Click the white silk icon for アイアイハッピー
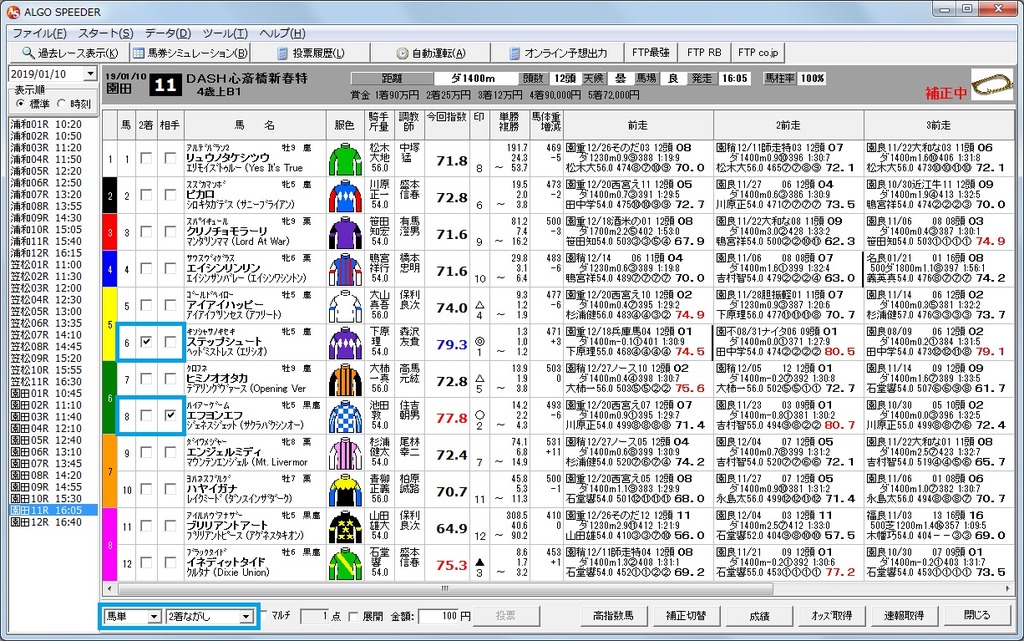 pyautogui.click(x=345, y=305)
